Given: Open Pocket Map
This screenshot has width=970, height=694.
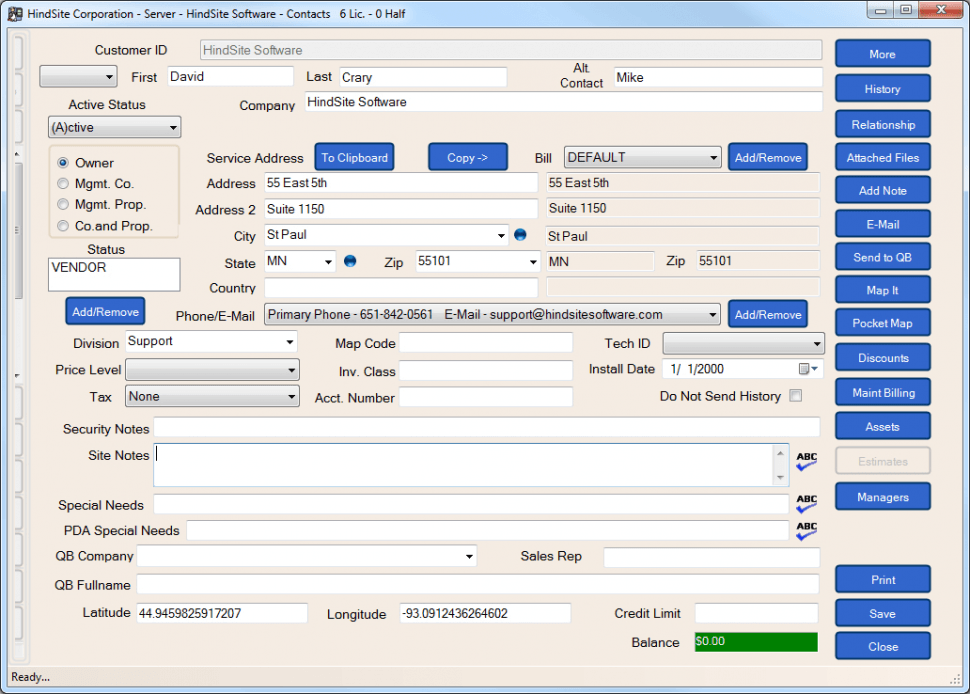Looking at the screenshot, I should click(x=883, y=323).
